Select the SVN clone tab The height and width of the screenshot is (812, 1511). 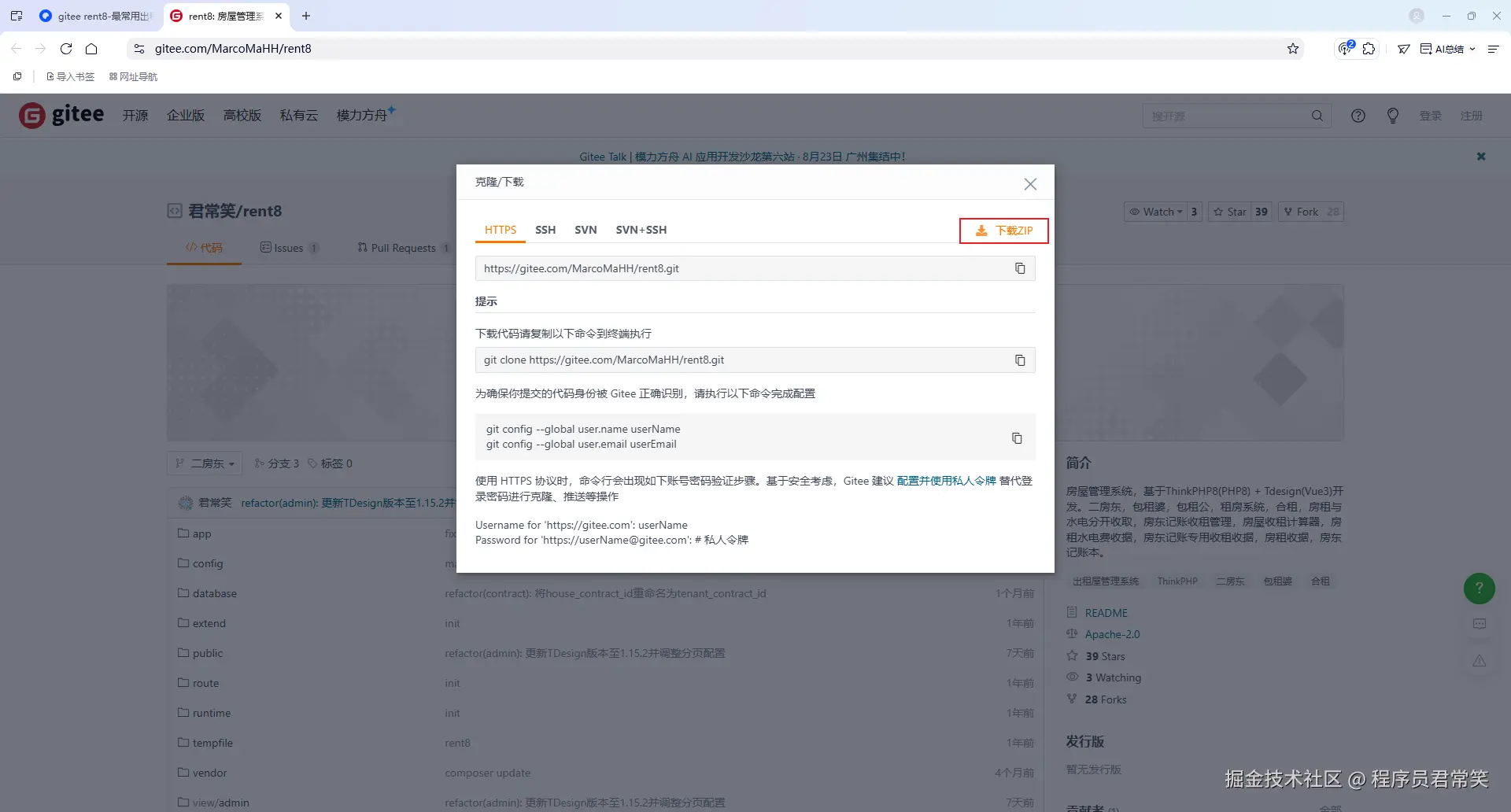point(586,230)
